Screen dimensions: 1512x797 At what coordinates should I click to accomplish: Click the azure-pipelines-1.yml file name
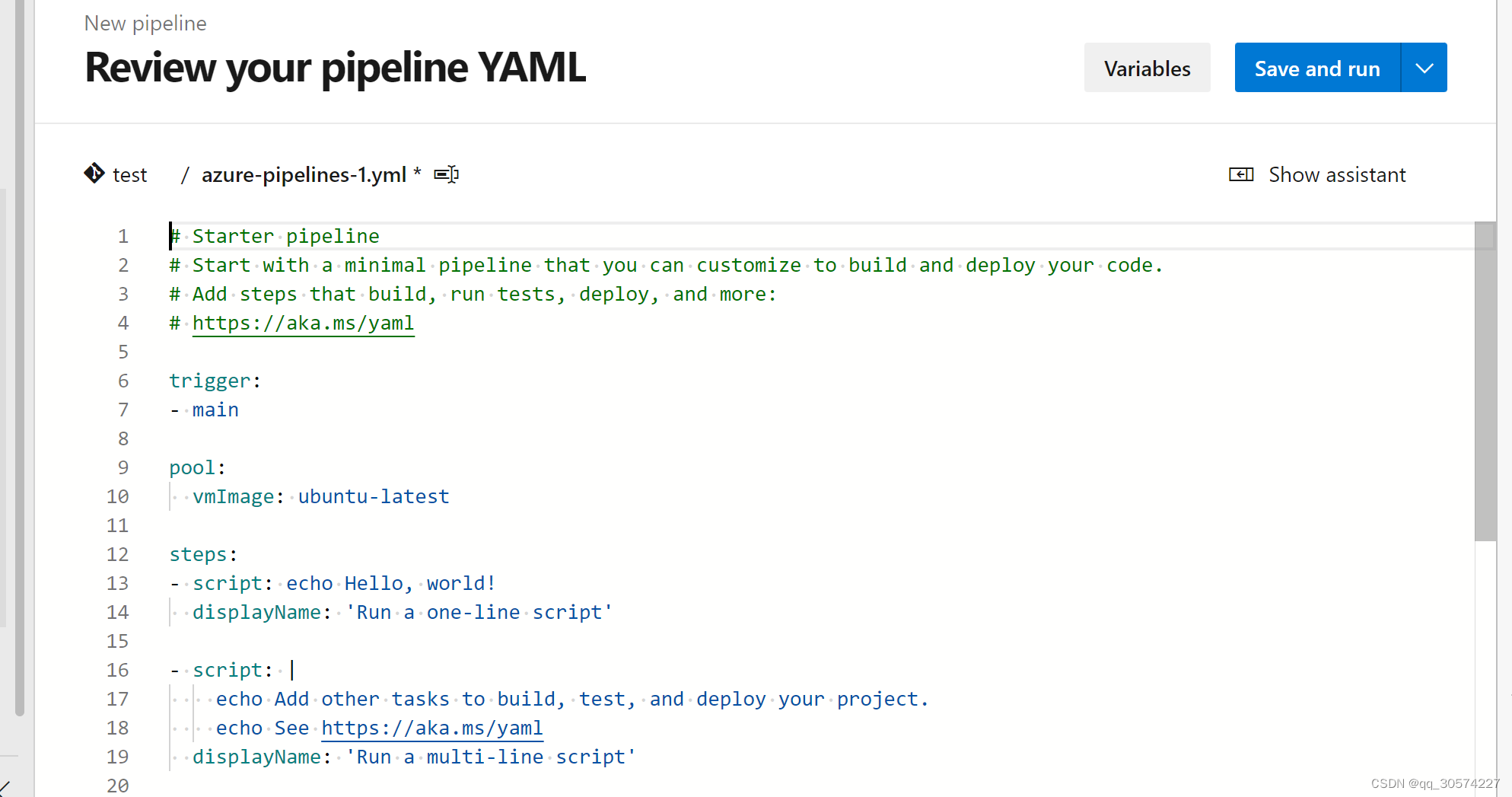304,174
